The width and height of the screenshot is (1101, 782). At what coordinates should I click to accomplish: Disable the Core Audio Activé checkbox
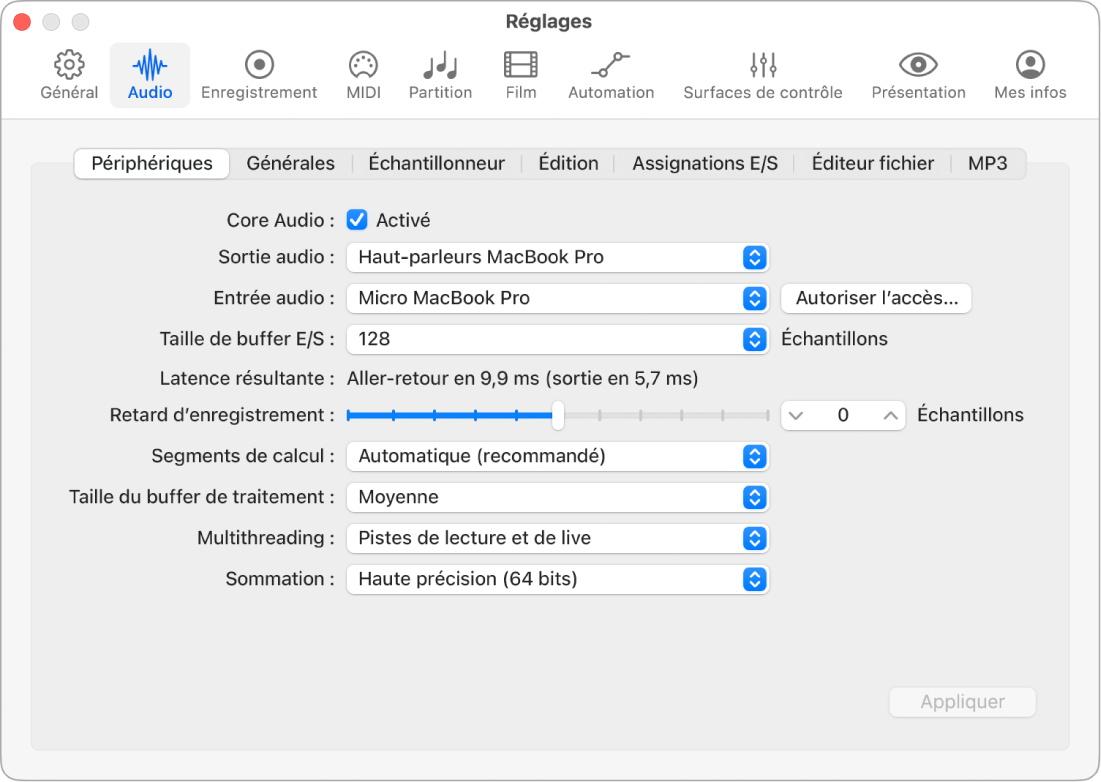(x=357, y=219)
